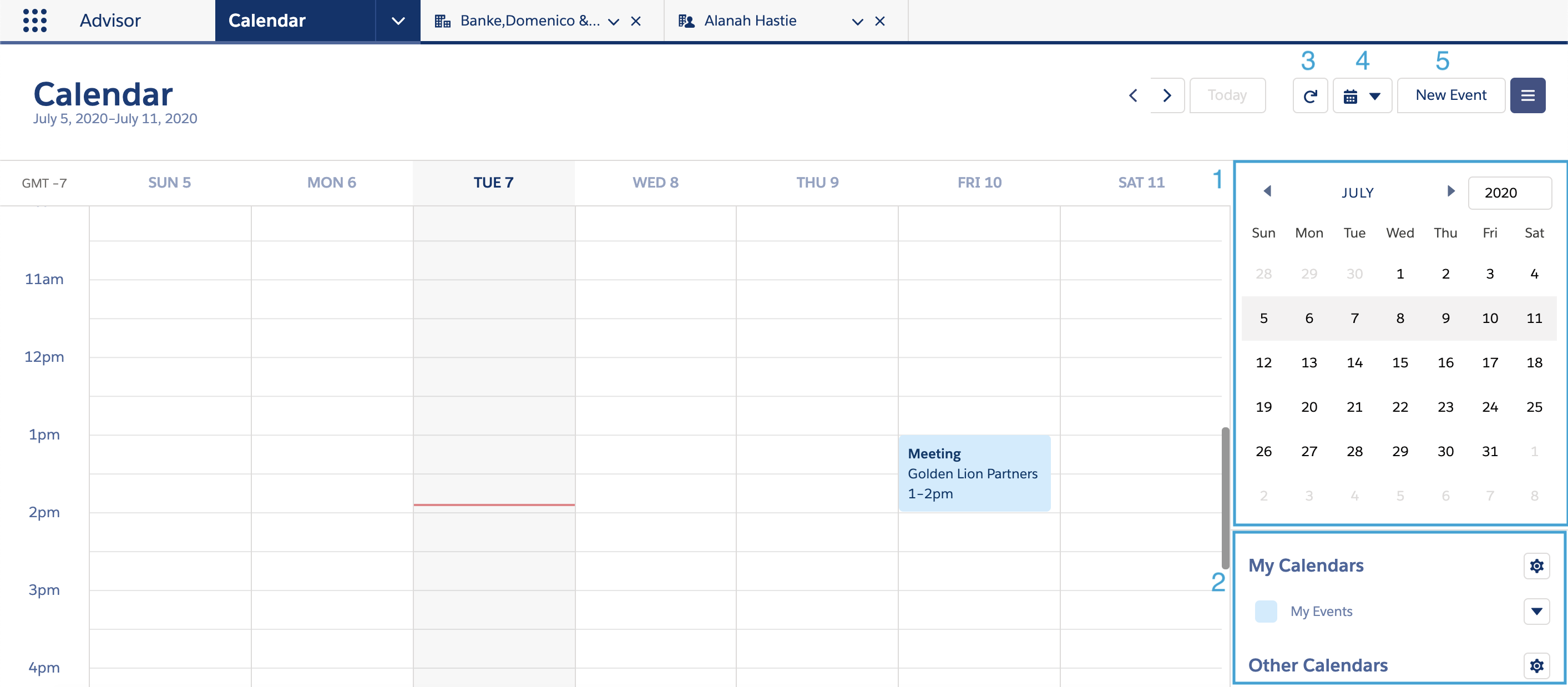Select July 29 in mini calendar
Screen dimensions: 1568x687
(x=1400, y=452)
